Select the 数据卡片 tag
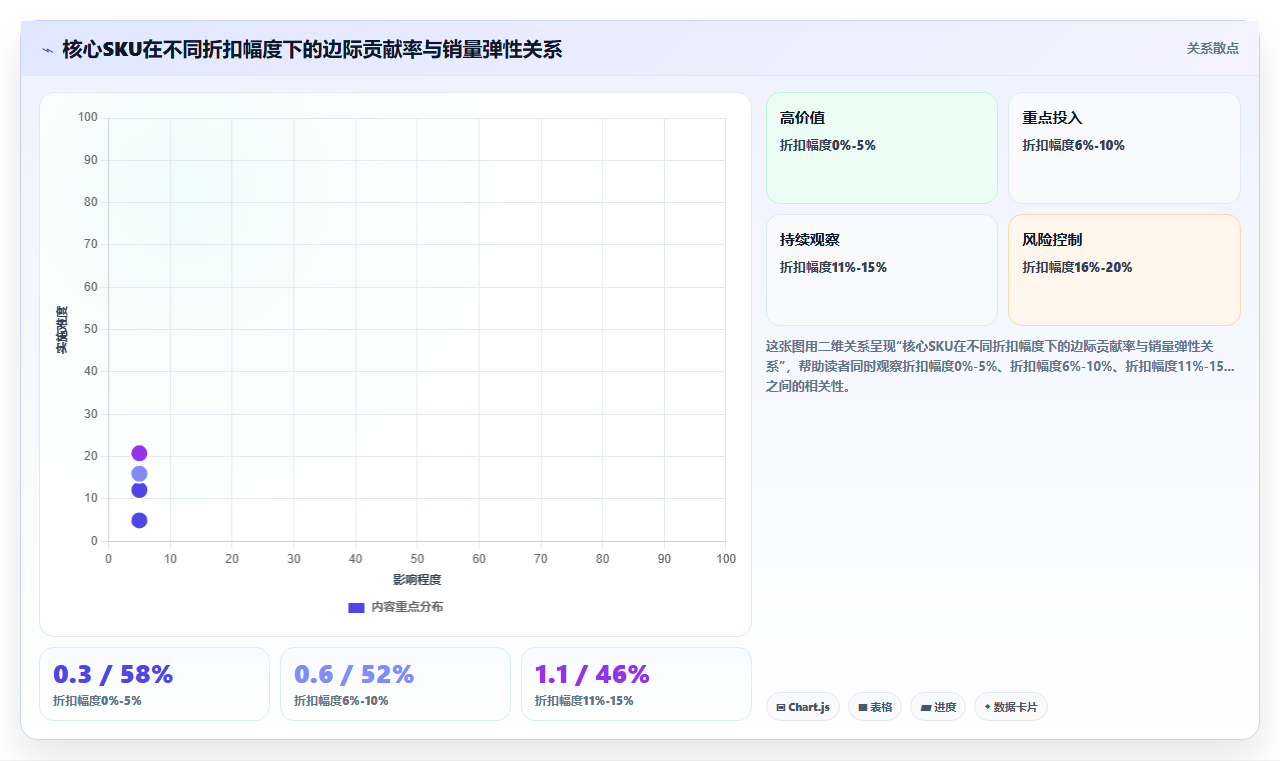This screenshot has width=1280, height=761. point(1011,707)
